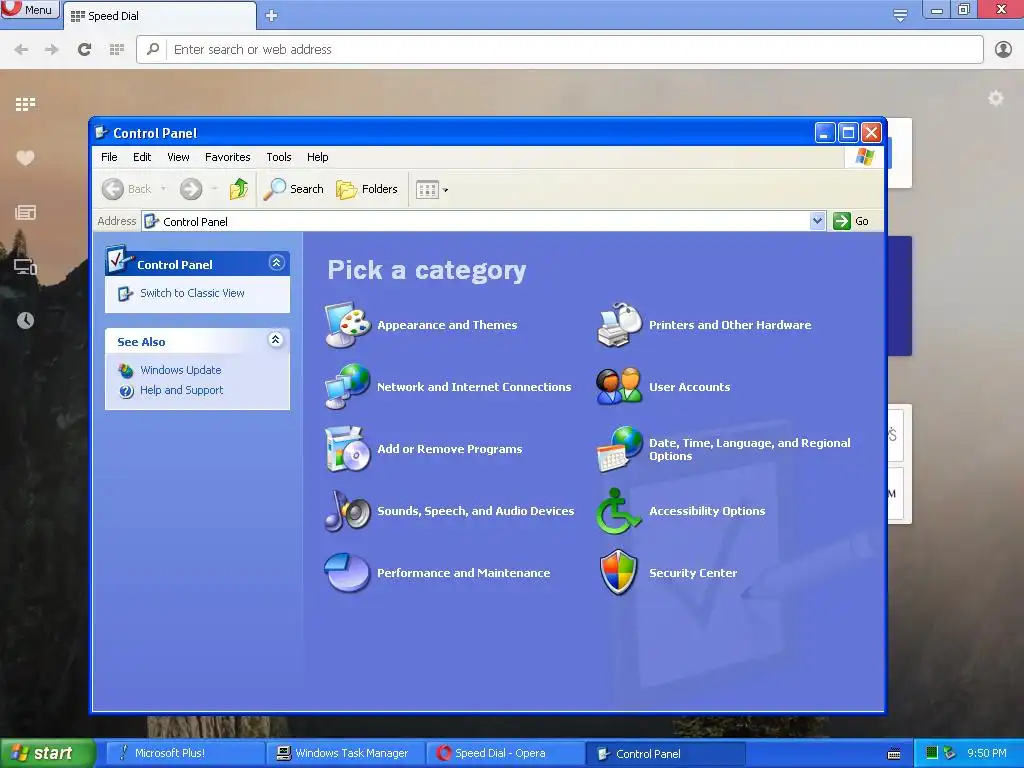Open Opera's Speed Dial sidebar icon
The height and width of the screenshot is (768, 1024).
click(x=25, y=104)
